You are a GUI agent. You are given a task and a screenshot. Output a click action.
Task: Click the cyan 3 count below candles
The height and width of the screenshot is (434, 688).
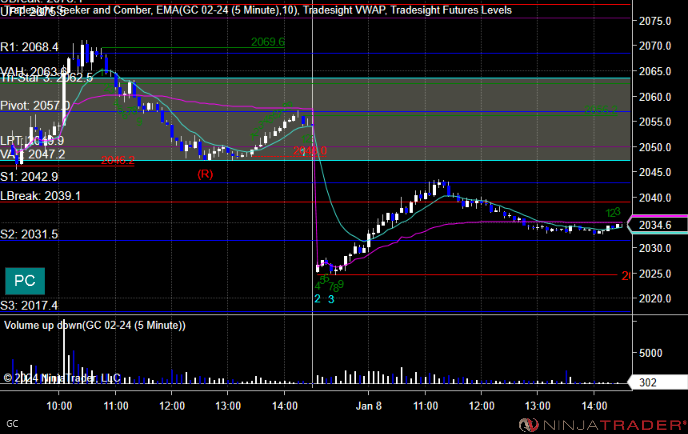click(x=331, y=299)
